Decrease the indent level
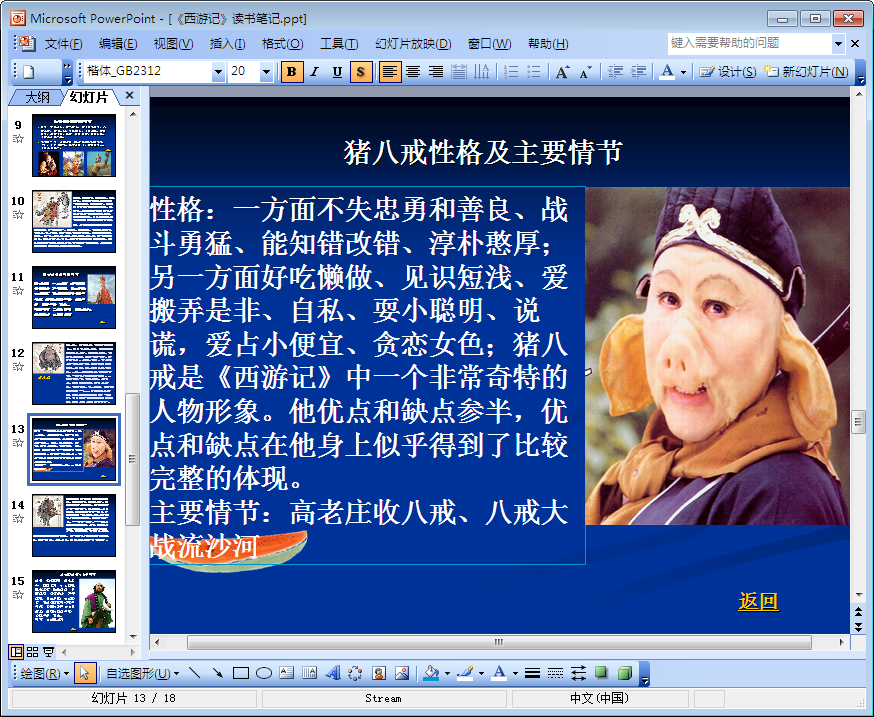 (615, 71)
